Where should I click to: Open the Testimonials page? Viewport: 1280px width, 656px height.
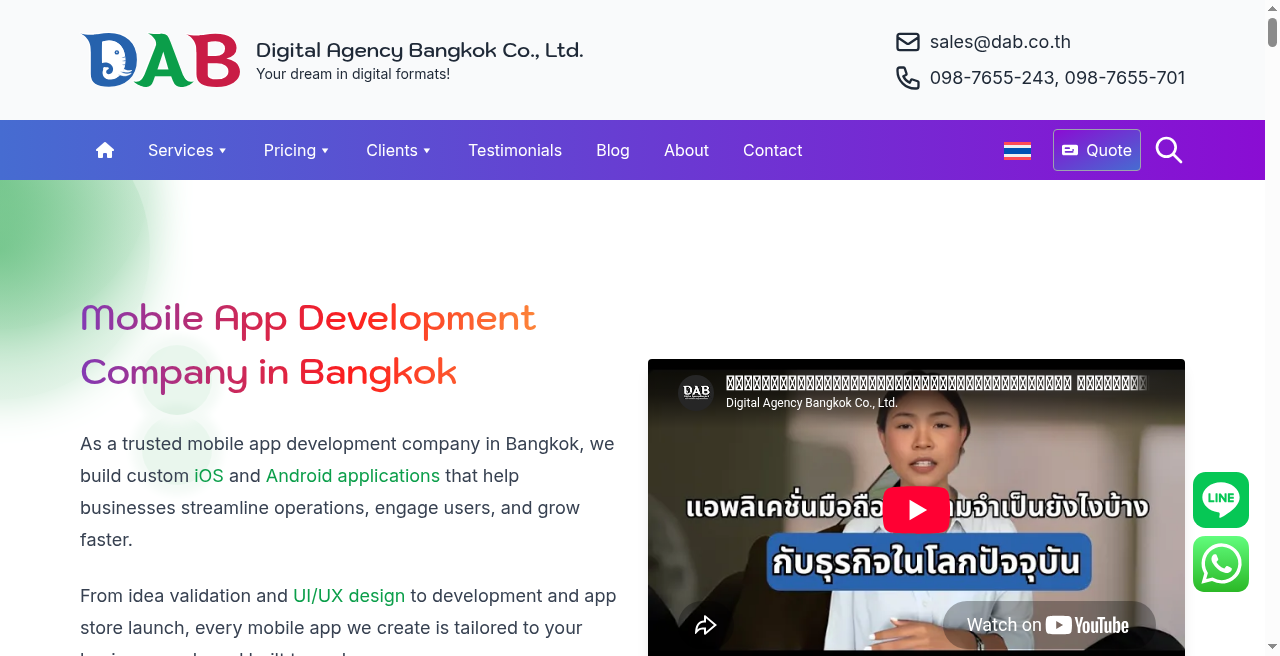coord(515,150)
